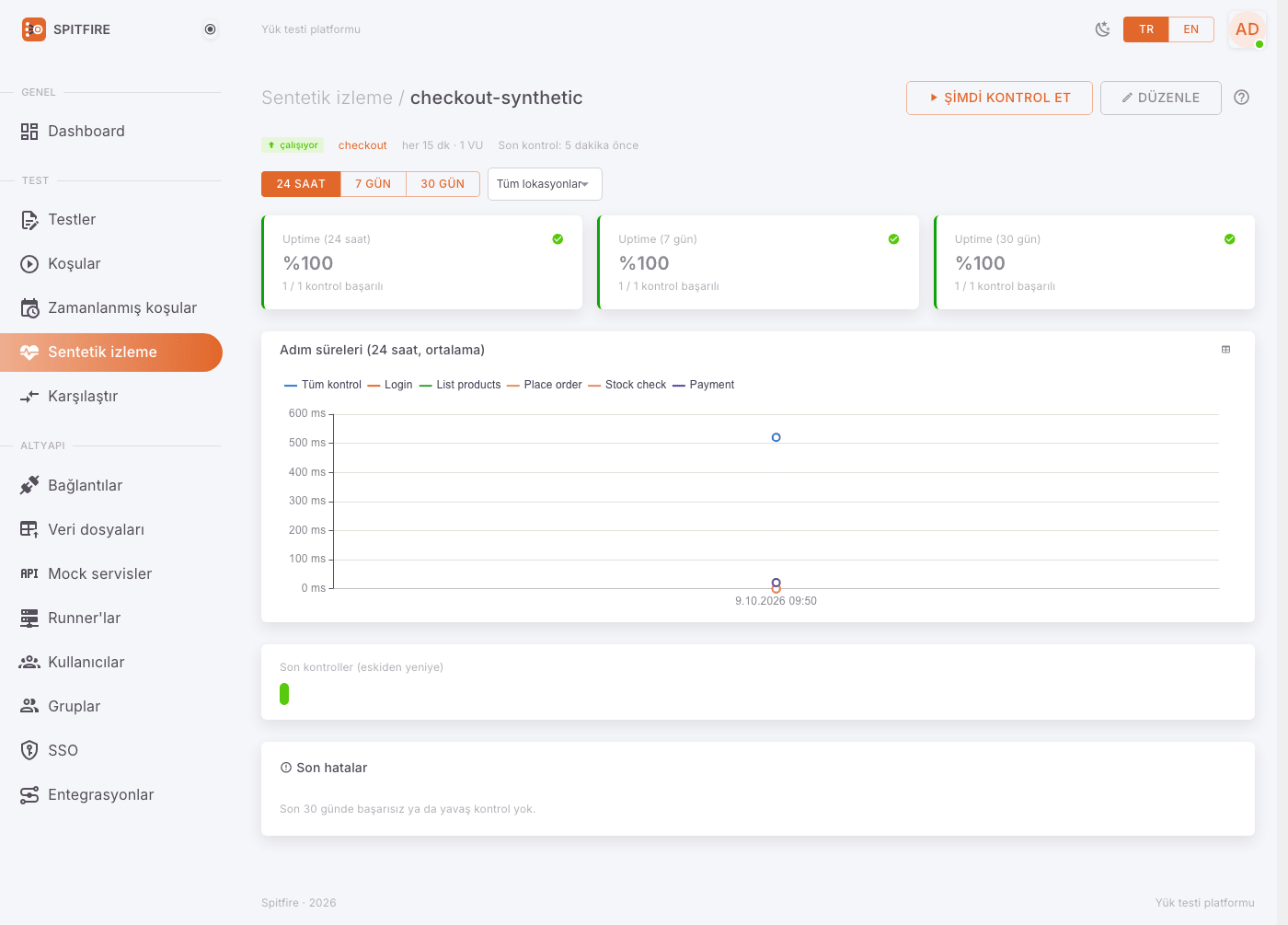Viewport: 1288px width, 925px height.
Task: Select the 30 GÜN tab
Action: (x=443, y=184)
